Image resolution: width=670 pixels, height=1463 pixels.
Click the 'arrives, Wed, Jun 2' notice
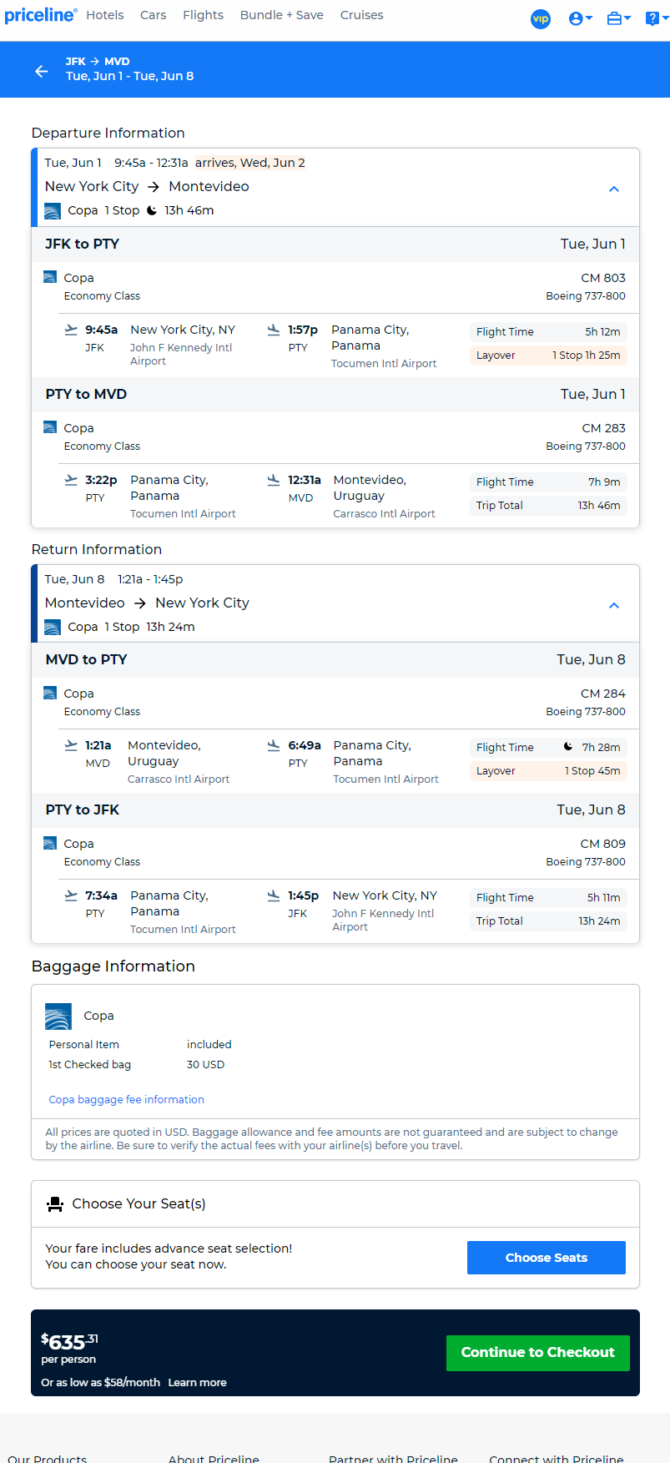click(x=250, y=163)
